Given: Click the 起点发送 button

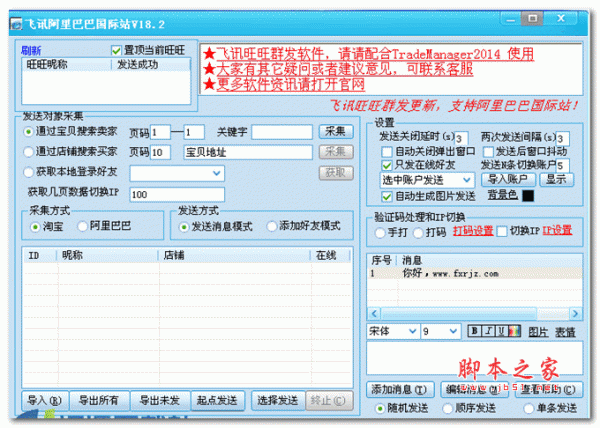Looking at the screenshot, I should (217, 400).
